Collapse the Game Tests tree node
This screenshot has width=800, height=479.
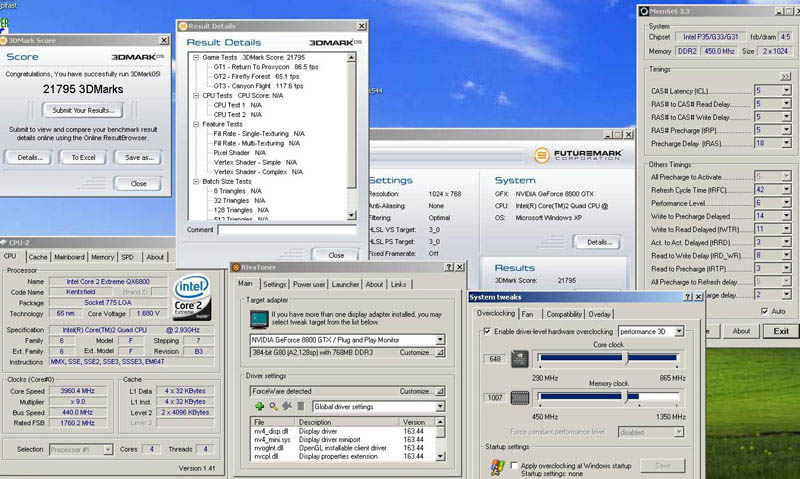(196, 58)
